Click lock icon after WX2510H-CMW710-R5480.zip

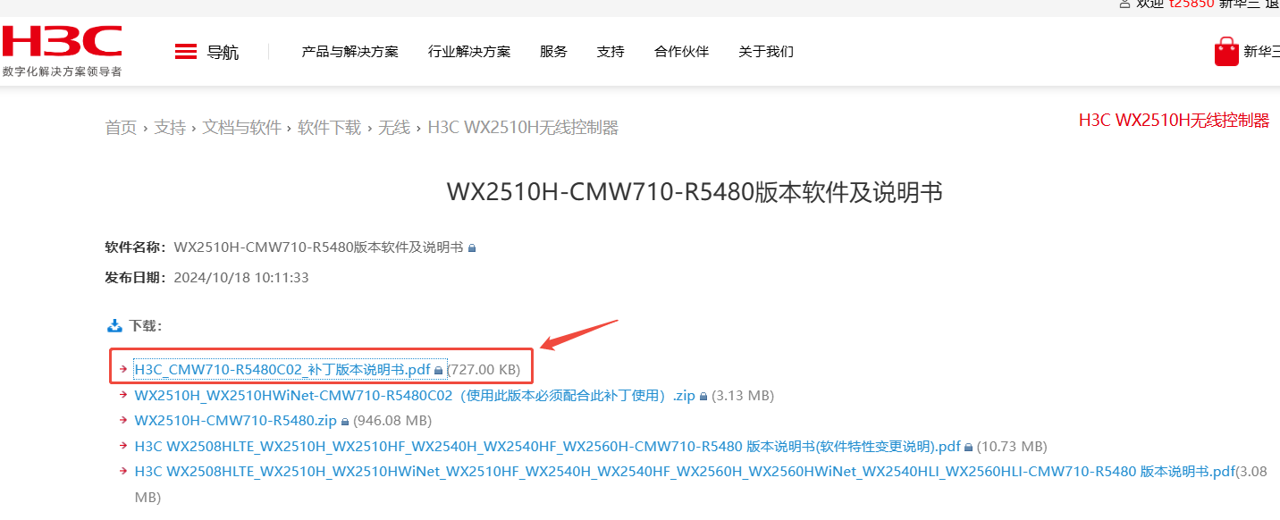click(x=346, y=422)
